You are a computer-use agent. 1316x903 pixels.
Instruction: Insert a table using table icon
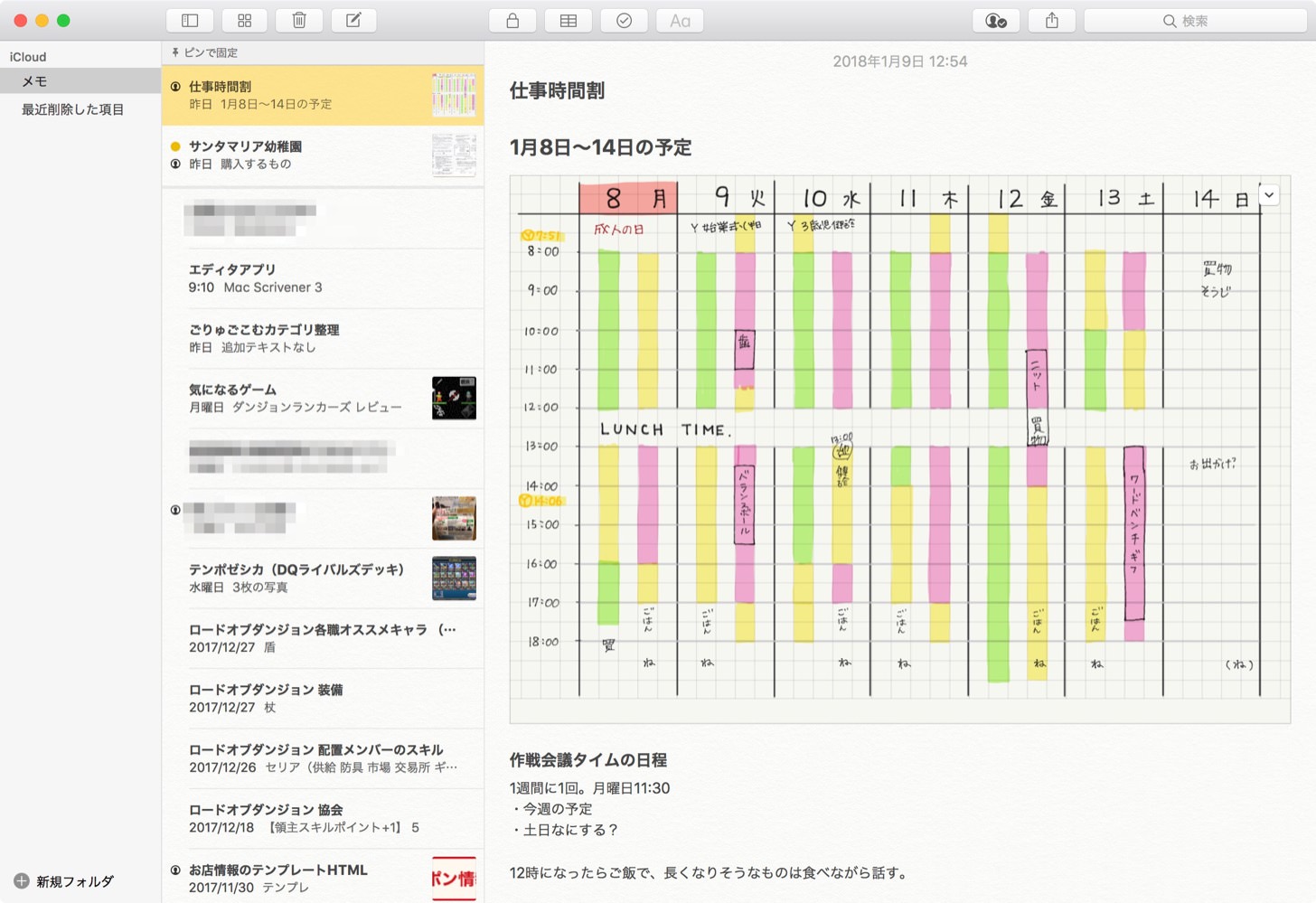pyautogui.click(x=569, y=21)
